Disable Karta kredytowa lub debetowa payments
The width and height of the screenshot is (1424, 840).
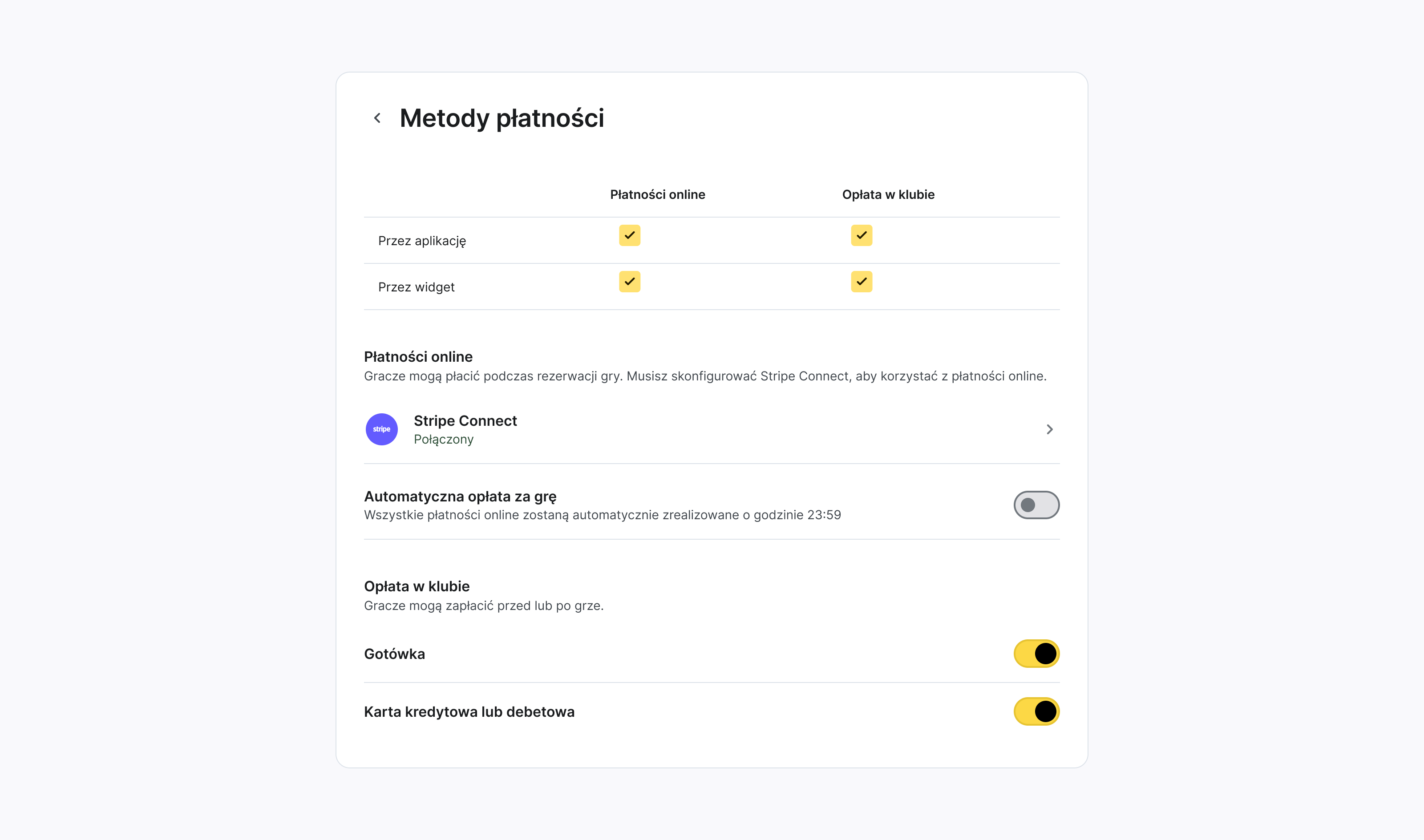(1036, 711)
